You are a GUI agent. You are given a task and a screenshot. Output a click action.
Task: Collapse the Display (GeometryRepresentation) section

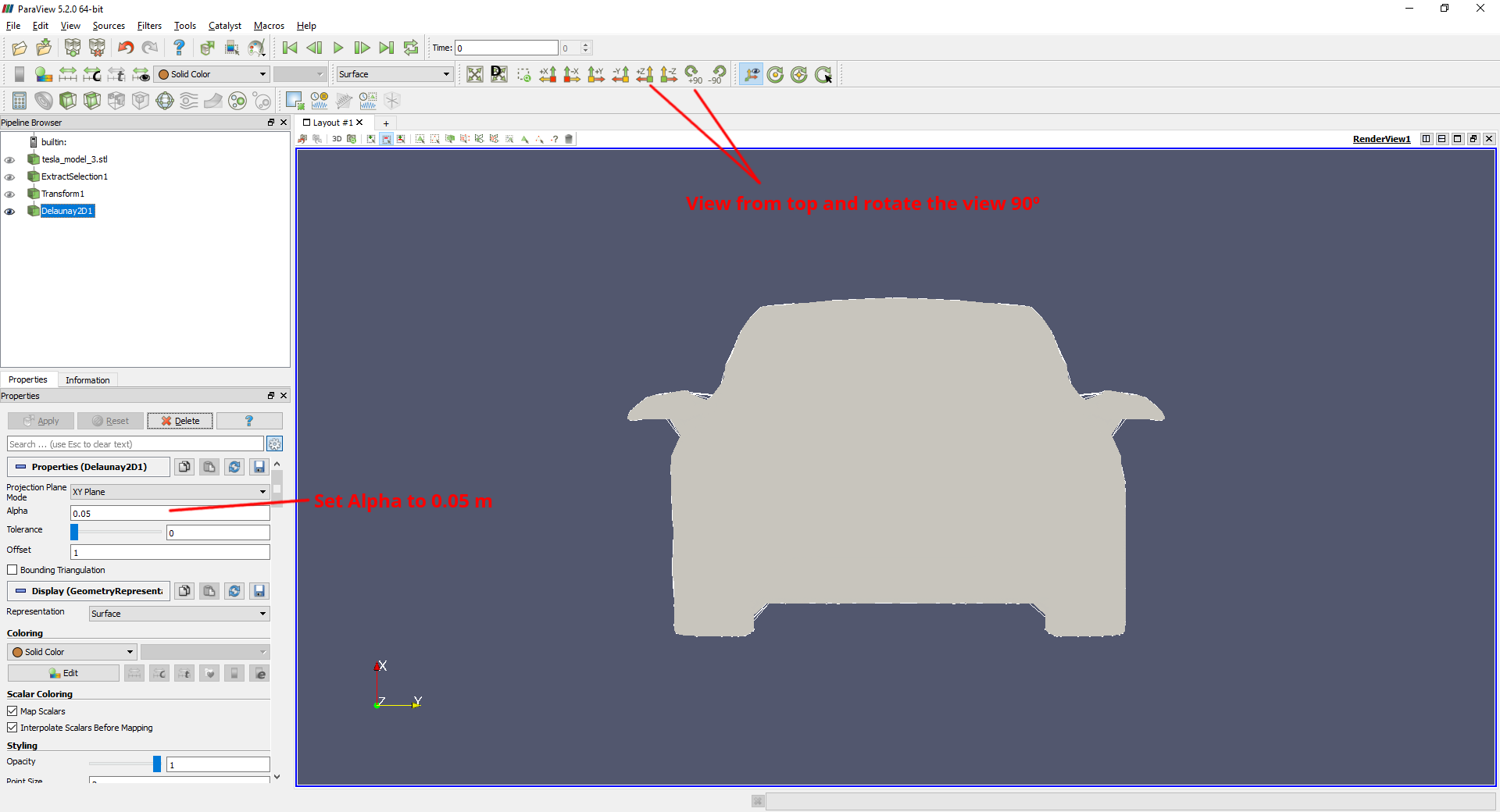click(88, 591)
